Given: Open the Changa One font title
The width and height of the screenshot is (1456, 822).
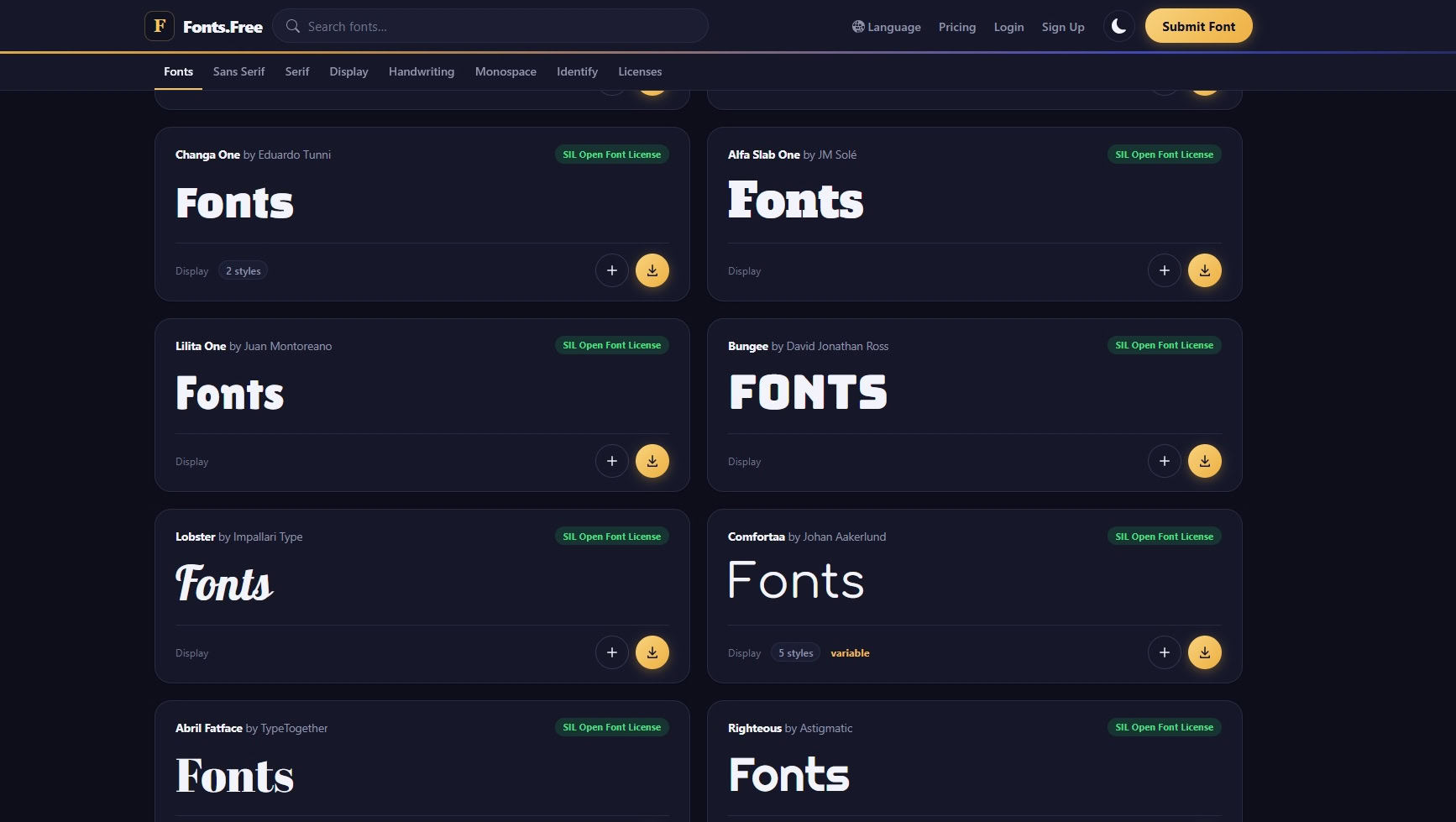Looking at the screenshot, I should tap(207, 154).
